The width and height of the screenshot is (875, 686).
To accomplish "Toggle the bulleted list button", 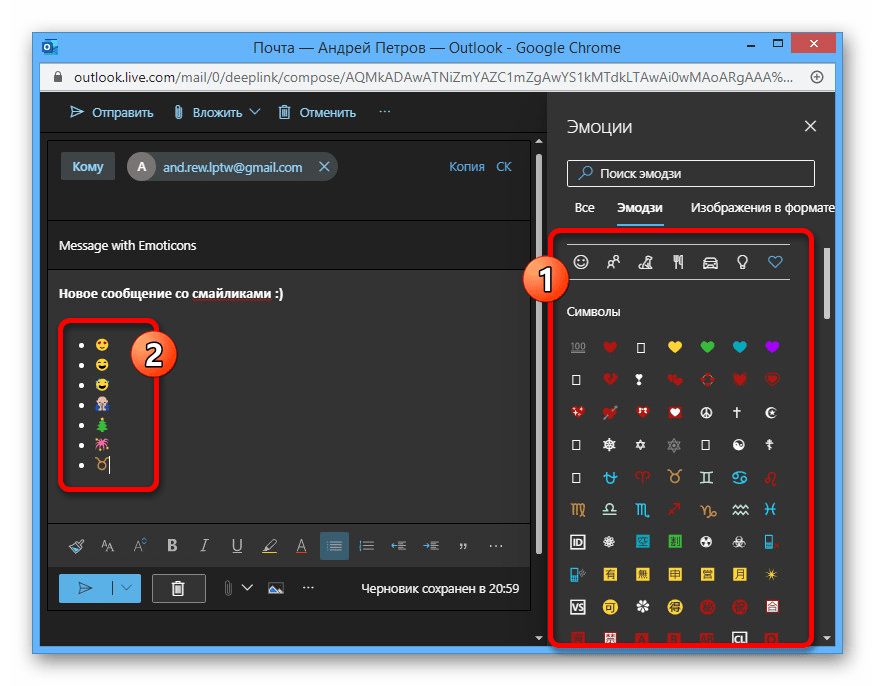I will (334, 546).
